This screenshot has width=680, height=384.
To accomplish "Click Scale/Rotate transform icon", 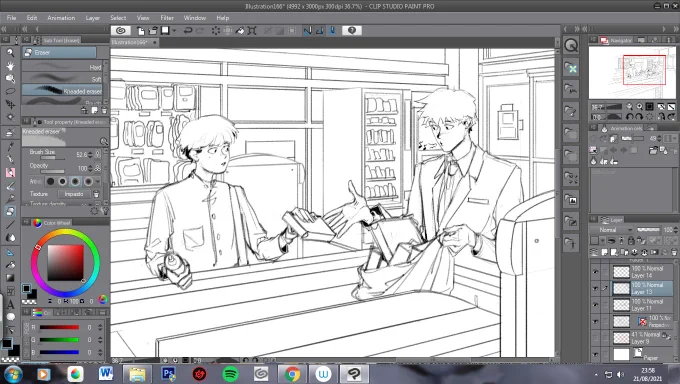I will (252, 30).
